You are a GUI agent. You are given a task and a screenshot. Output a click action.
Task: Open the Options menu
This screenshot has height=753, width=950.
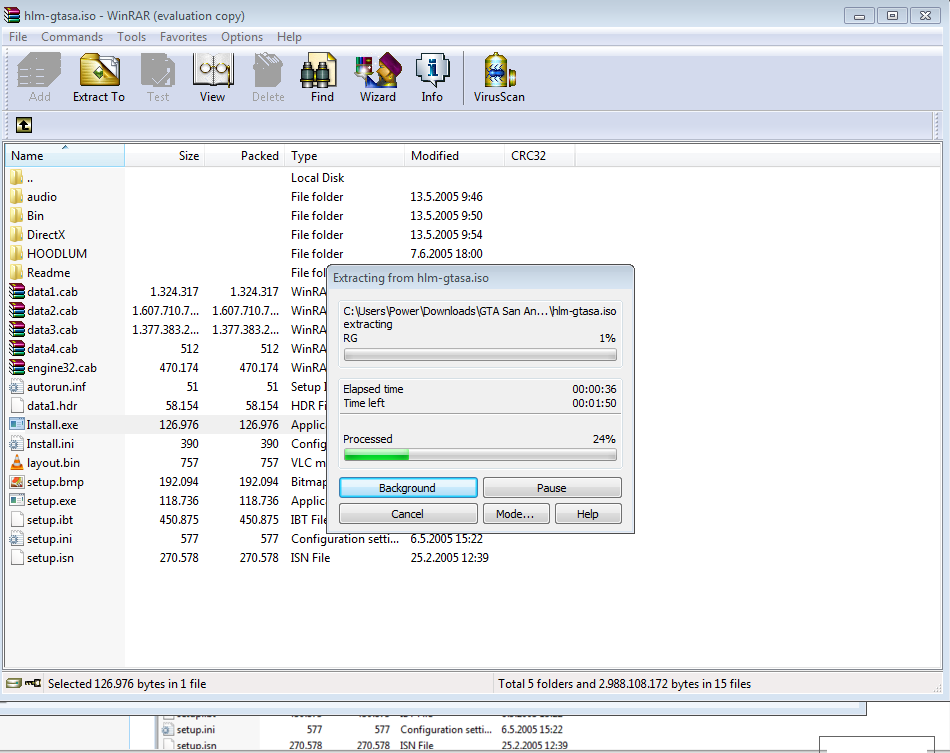point(242,37)
